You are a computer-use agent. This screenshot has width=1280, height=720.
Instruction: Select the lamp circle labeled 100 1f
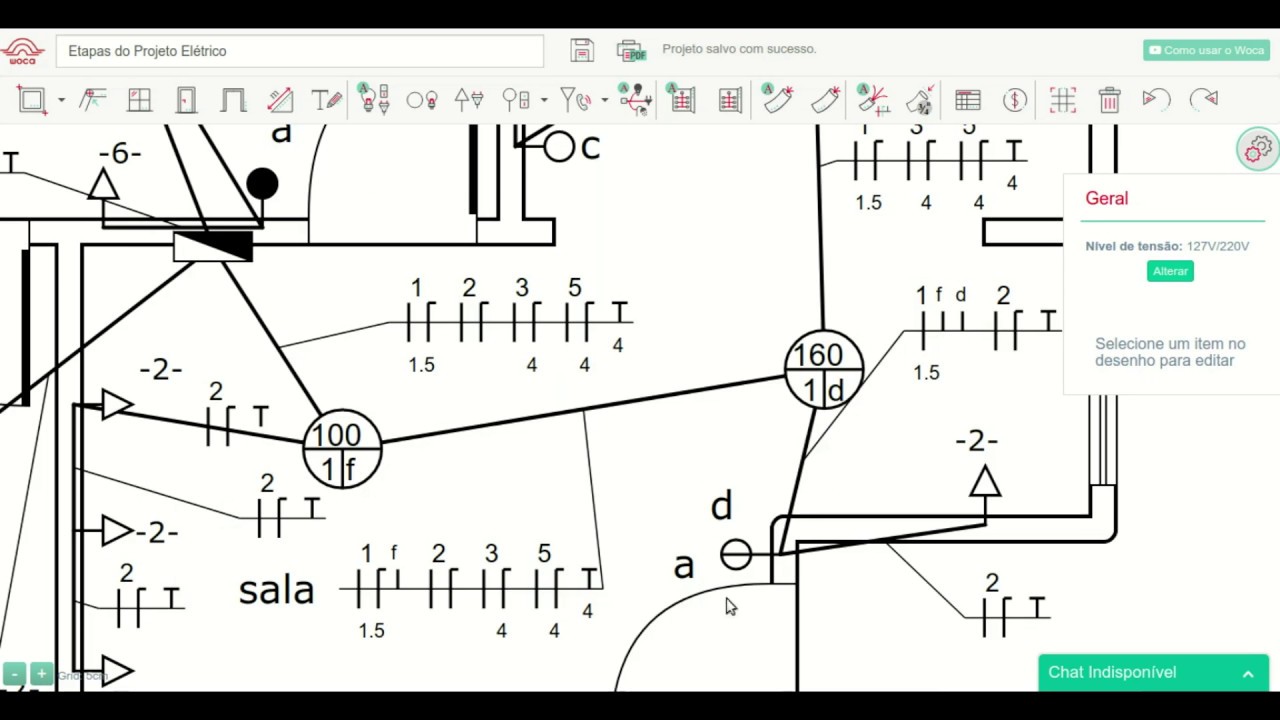point(342,449)
